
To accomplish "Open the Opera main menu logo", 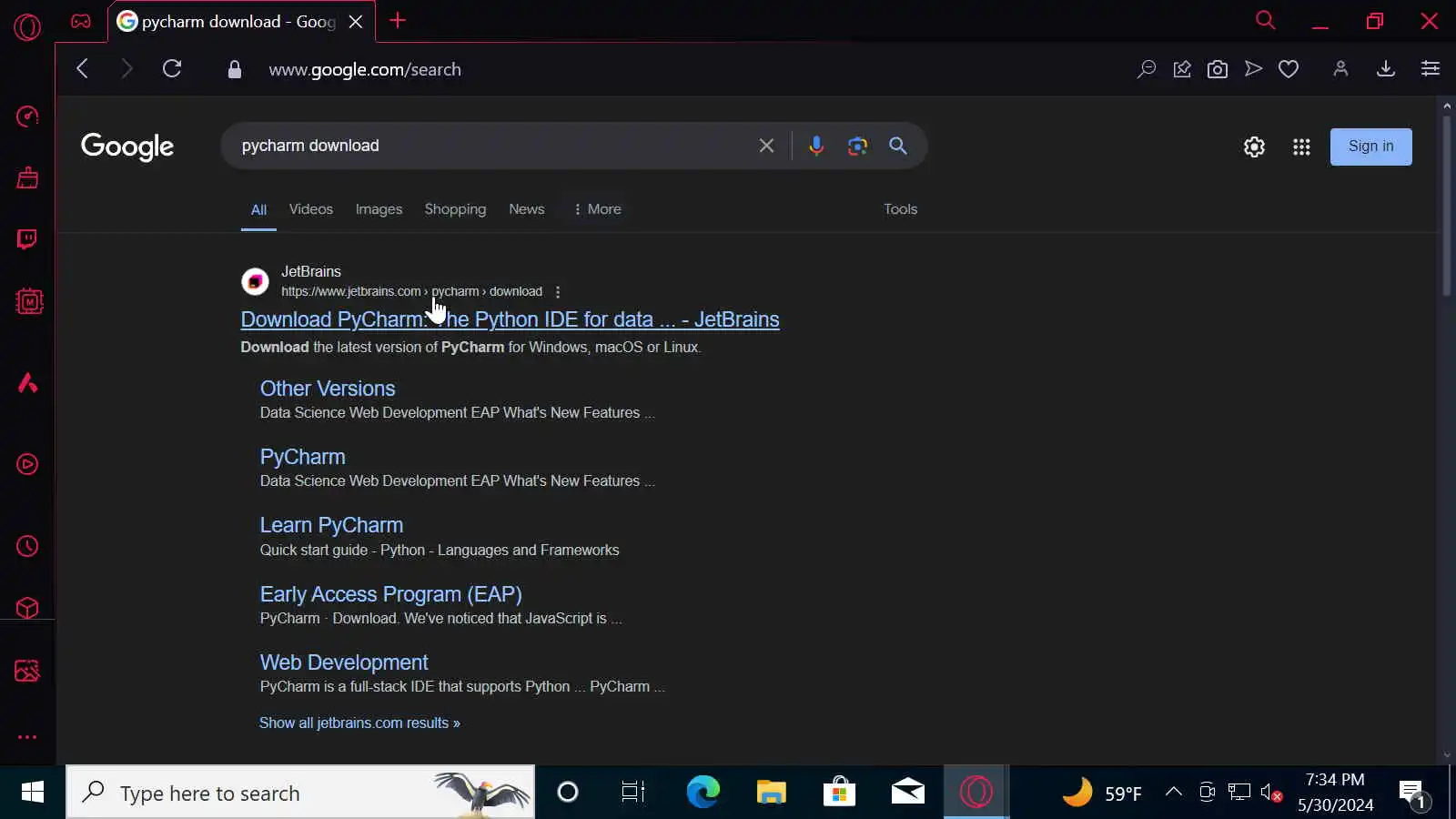I will pos(27,27).
